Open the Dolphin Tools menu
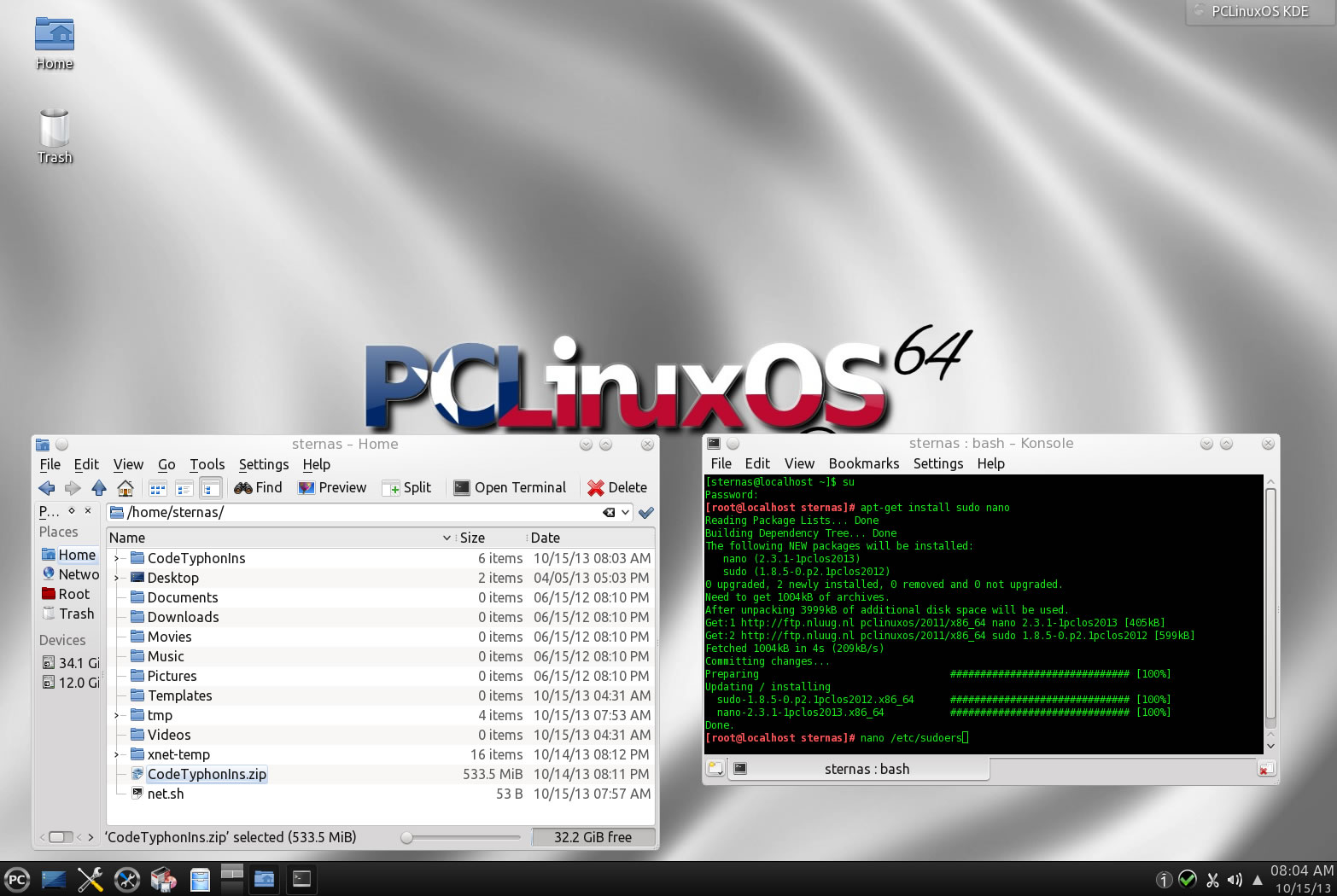 pyautogui.click(x=207, y=464)
